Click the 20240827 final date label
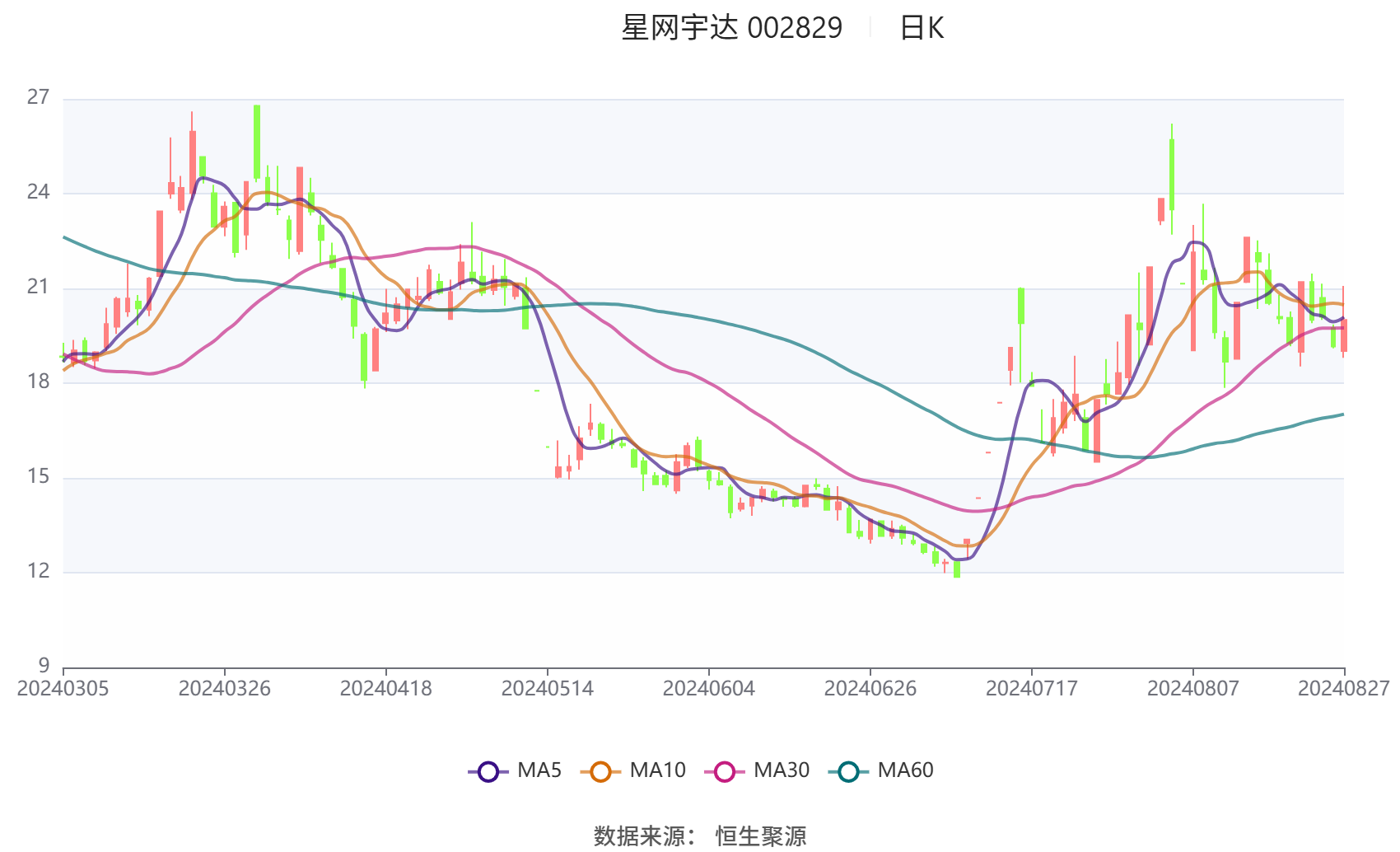Viewport: 1400px width, 852px height. pyautogui.click(x=1344, y=688)
